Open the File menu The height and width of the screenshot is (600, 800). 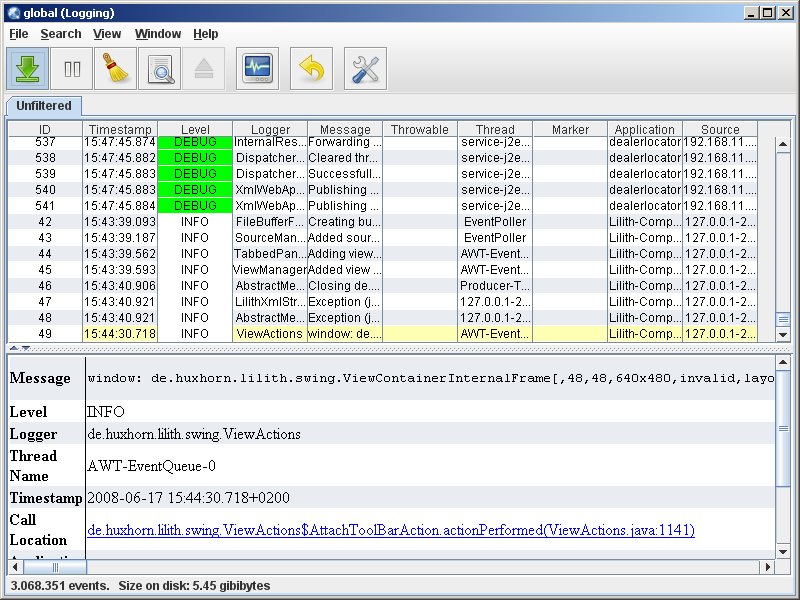coord(19,34)
